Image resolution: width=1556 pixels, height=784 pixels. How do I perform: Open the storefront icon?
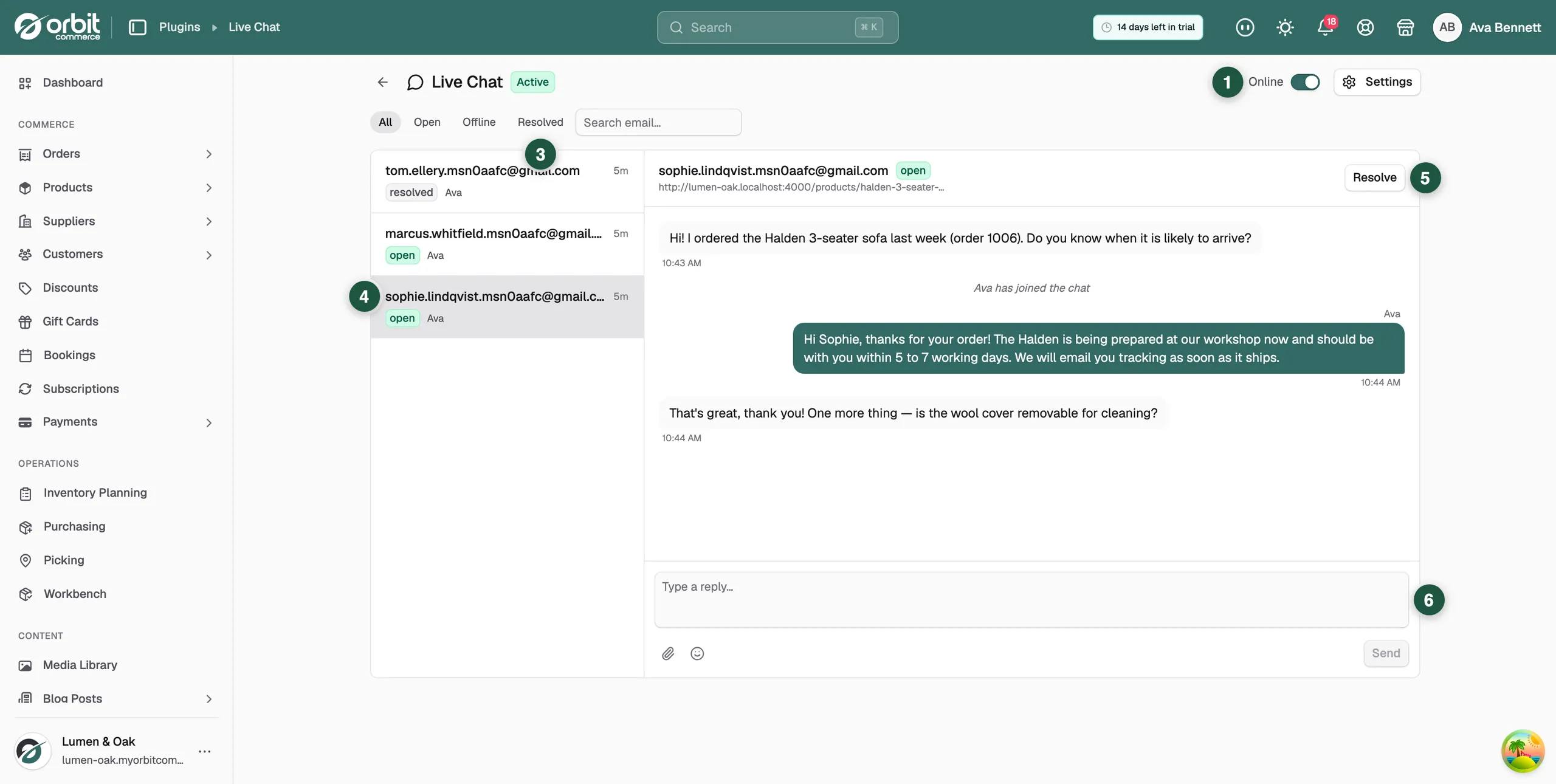(x=1405, y=27)
